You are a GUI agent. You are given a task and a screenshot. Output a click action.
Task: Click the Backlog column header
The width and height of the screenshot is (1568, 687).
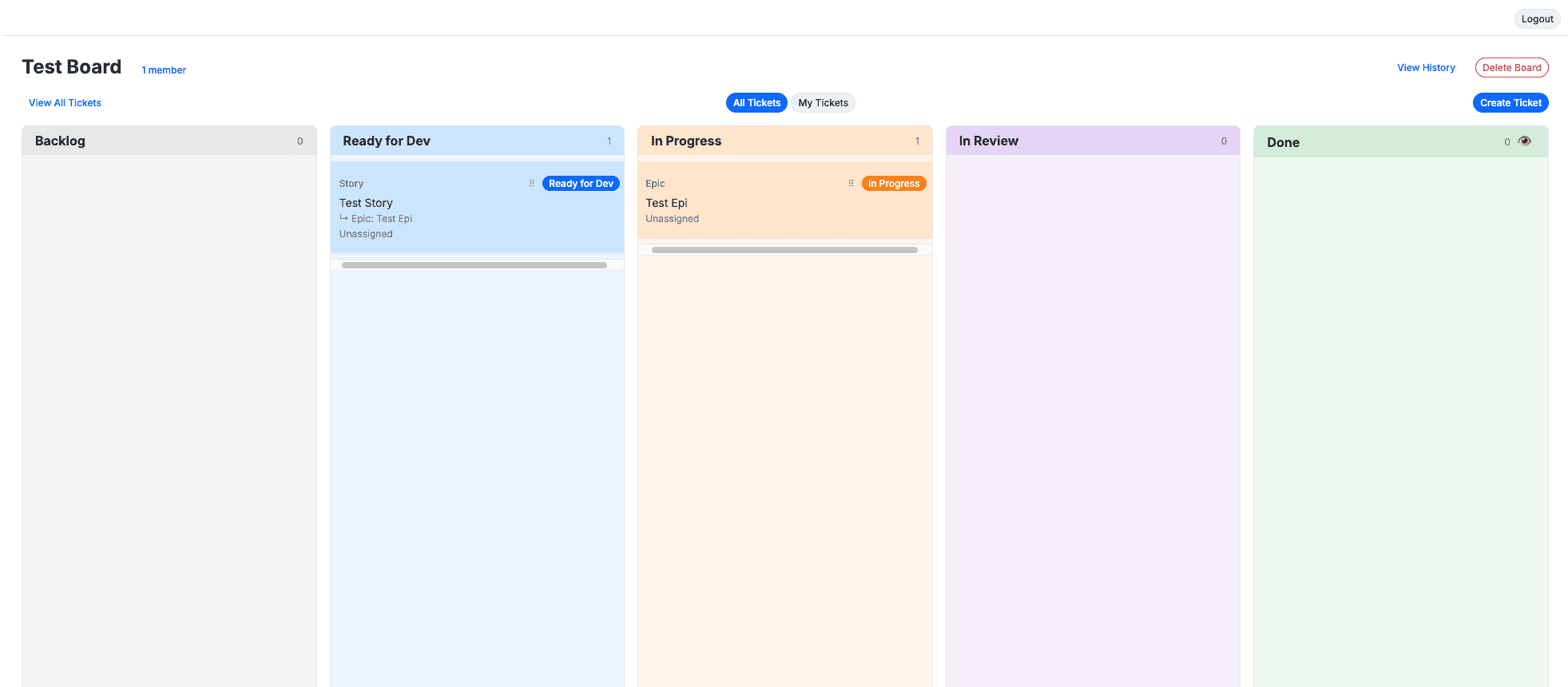(x=169, y=141)
